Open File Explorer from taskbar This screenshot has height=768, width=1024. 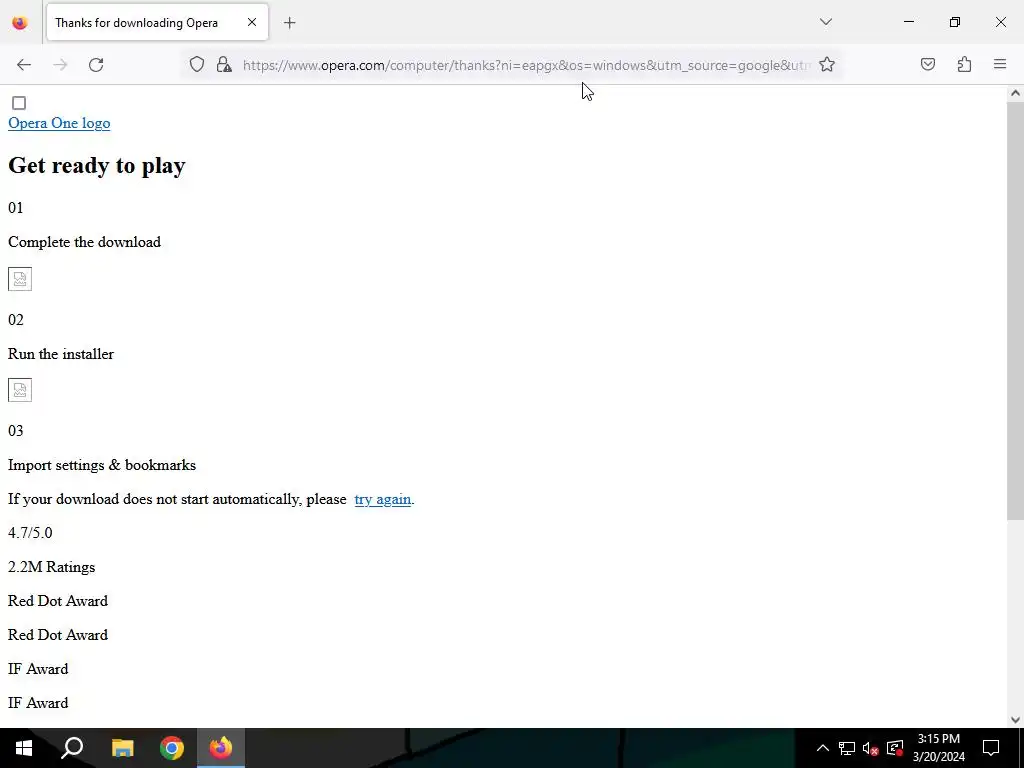pos(122,748)
